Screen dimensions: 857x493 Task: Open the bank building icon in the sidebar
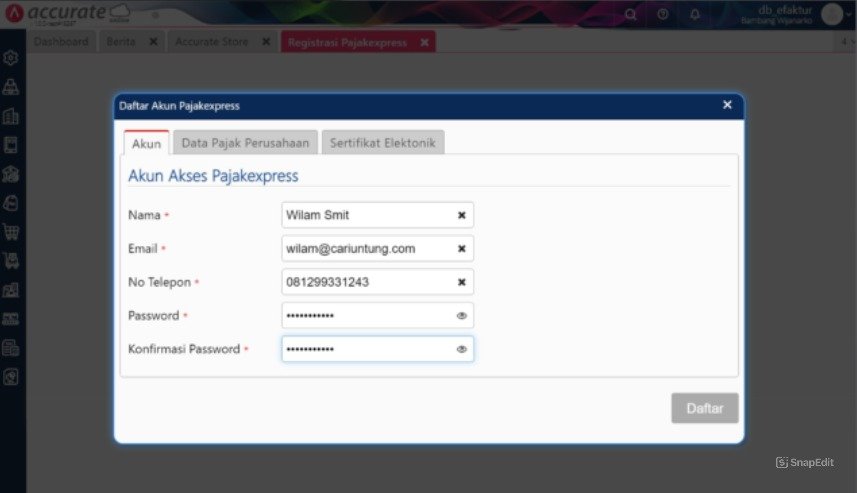coord(11,174)
